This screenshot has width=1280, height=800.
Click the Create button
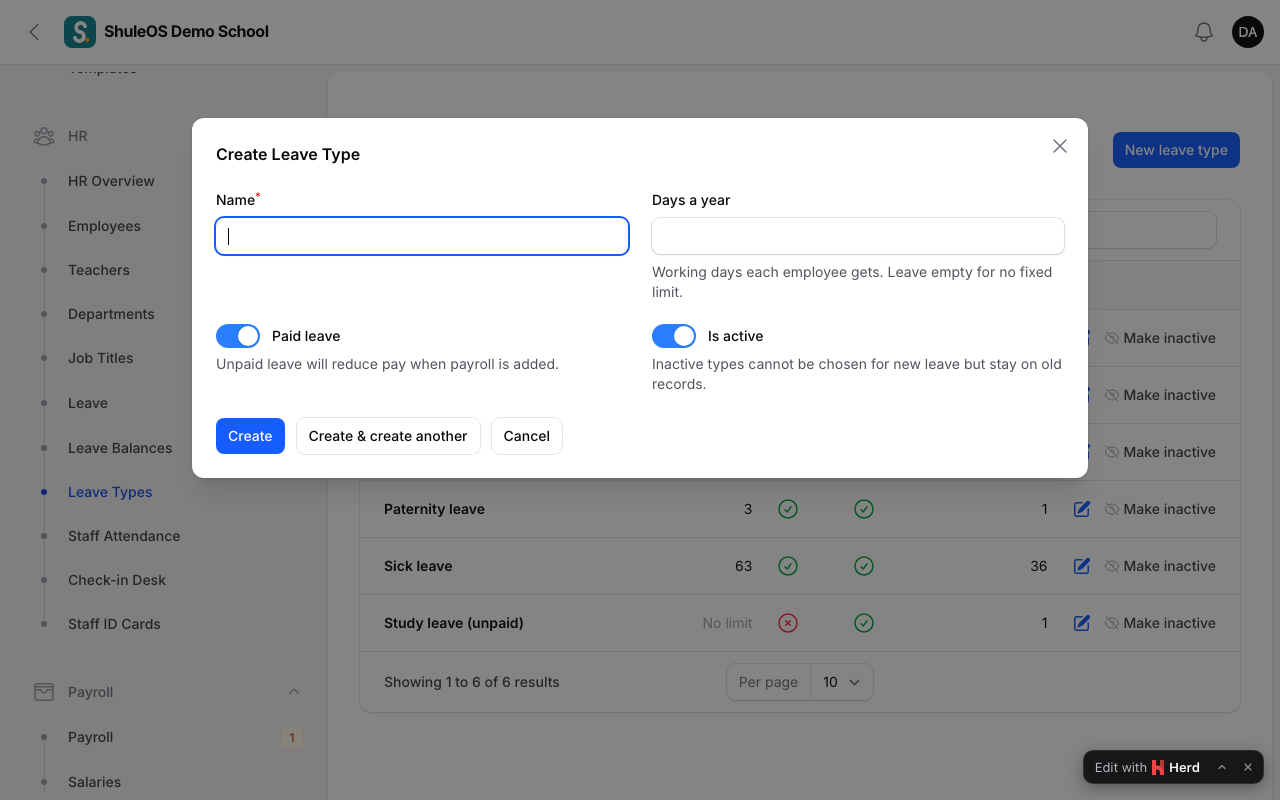tap(250, 436)
